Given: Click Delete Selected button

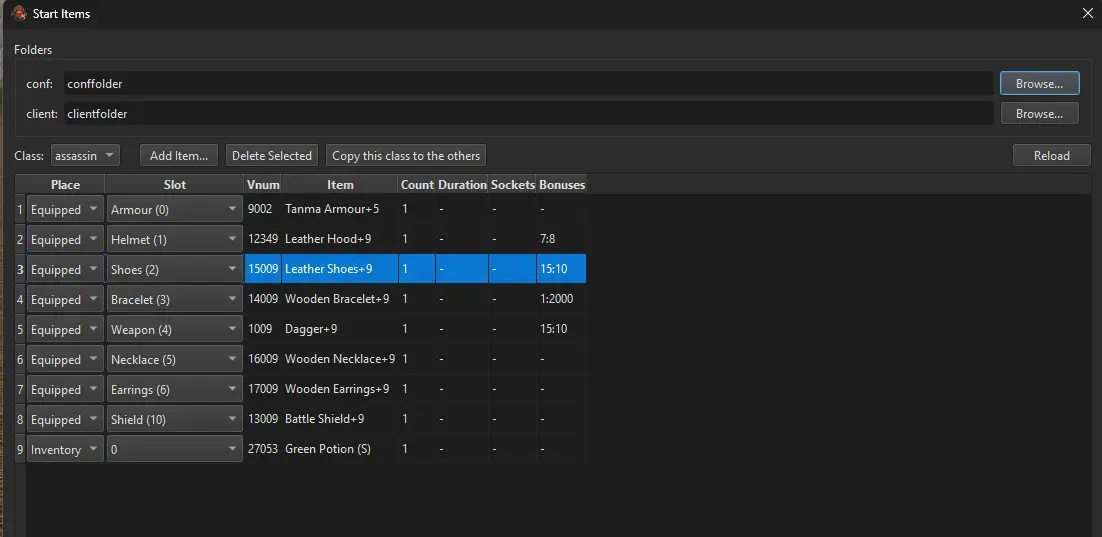Looking at the screenshot, I should pyautogui.click(x=272, y=155).
